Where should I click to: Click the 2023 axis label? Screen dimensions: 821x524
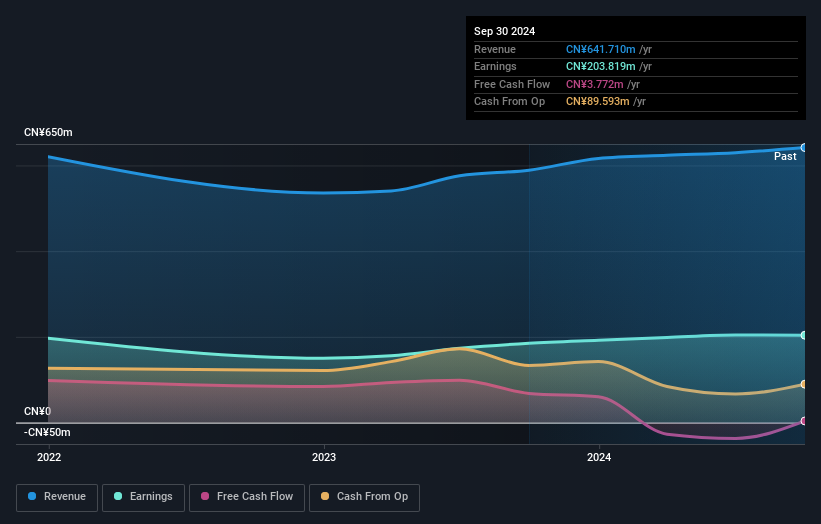324,458
